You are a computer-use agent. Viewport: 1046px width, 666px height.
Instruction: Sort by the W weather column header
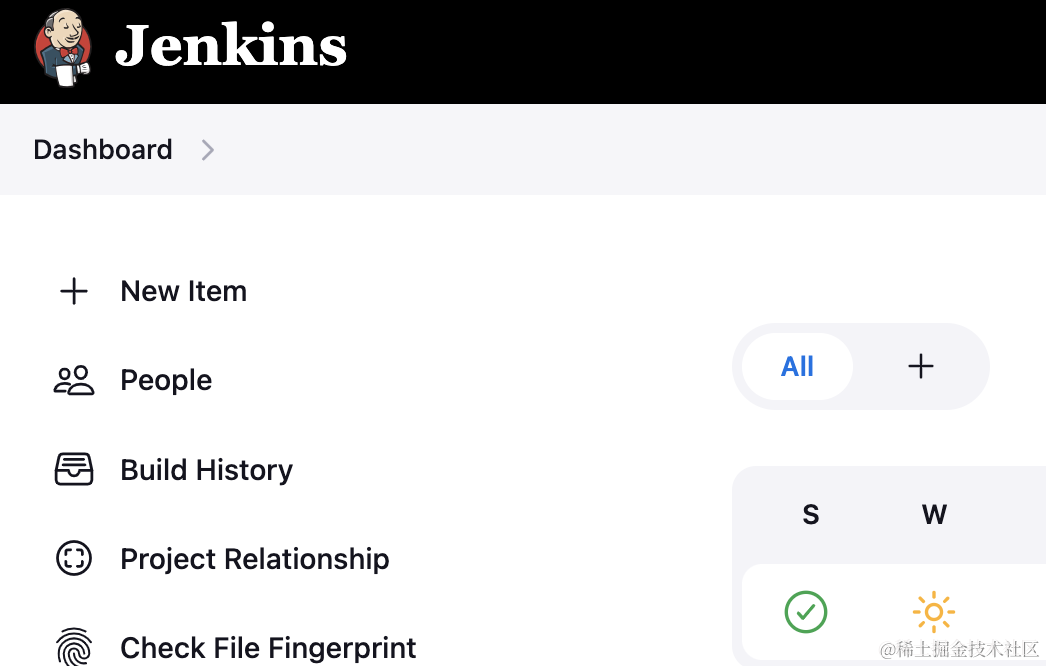click(x=934, y=515)
